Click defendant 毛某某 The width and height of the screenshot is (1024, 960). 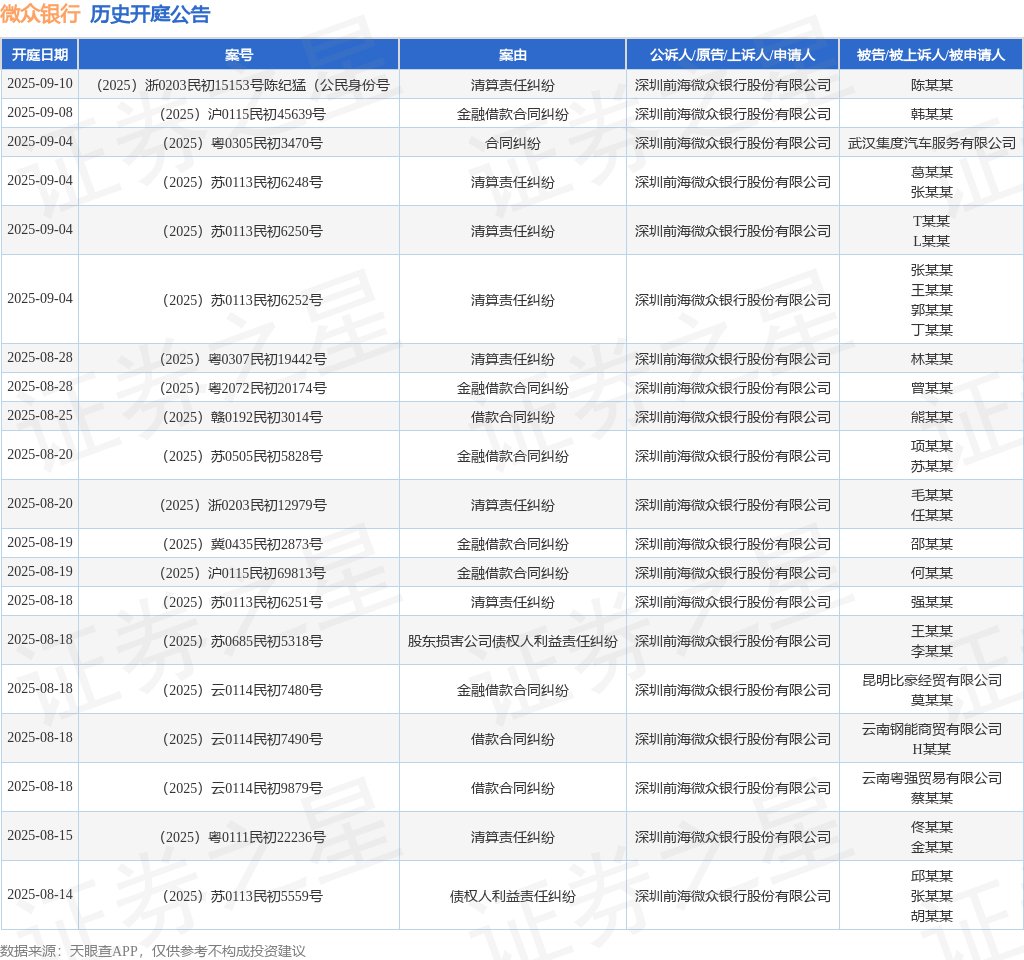pyautogui.click(x=932, y=495)
